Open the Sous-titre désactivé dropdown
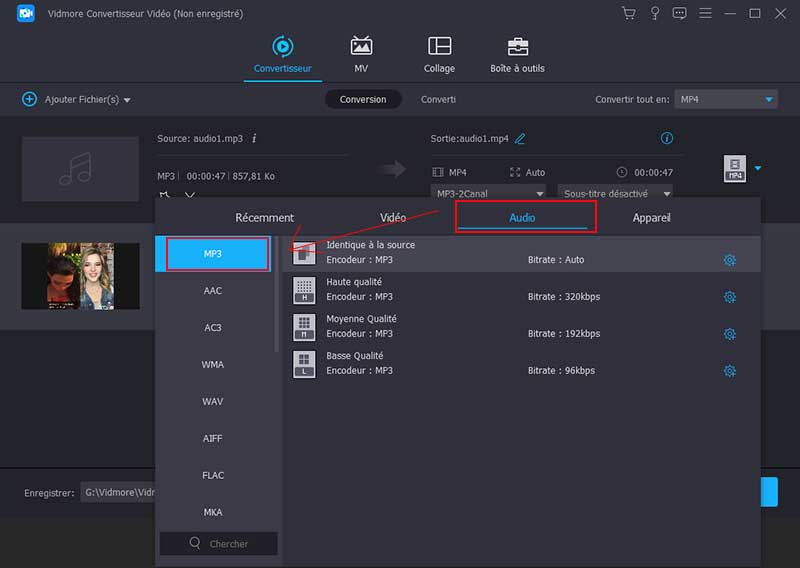 click(x=615, y=193)
